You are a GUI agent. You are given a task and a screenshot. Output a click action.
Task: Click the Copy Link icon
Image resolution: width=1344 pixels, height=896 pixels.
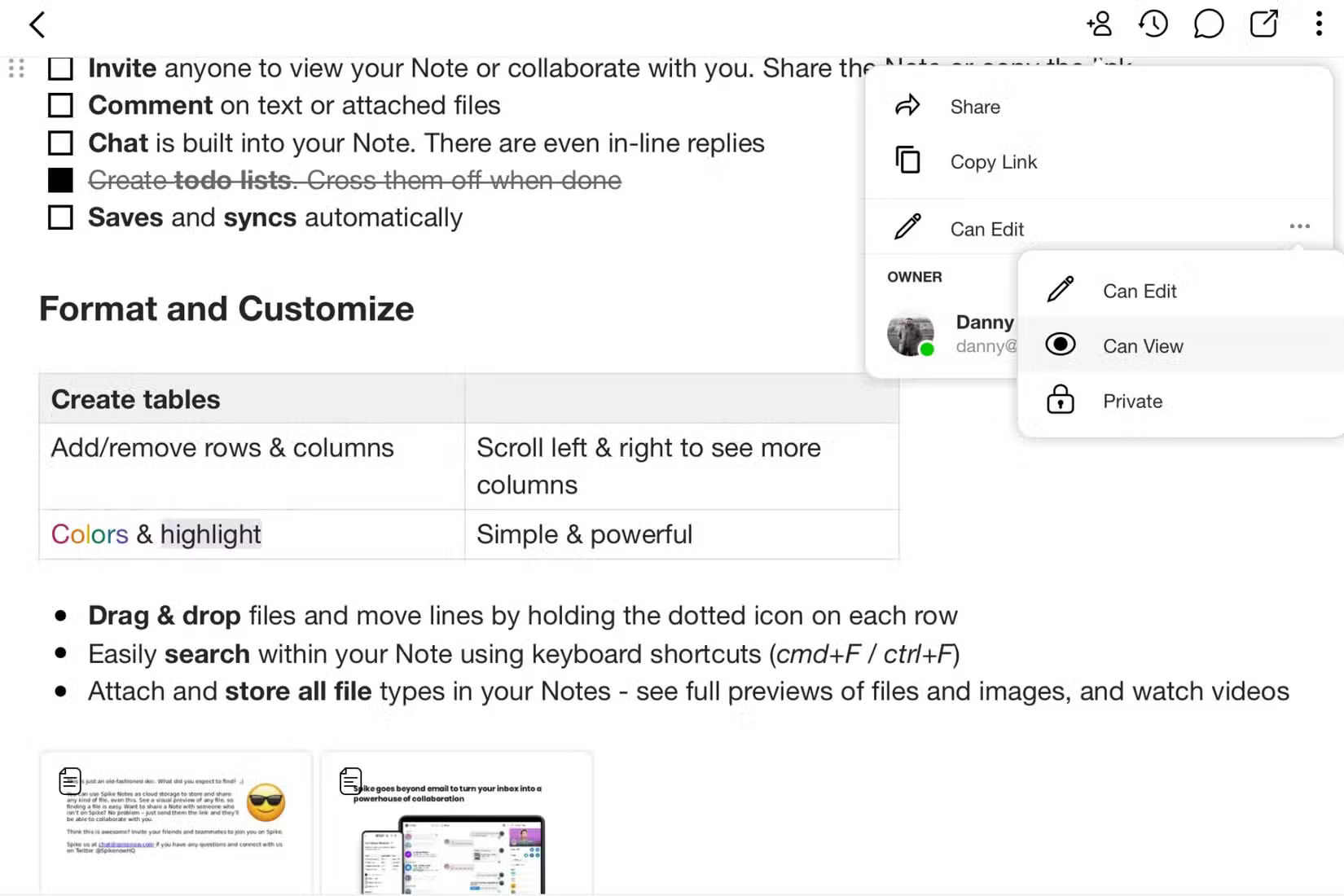[x=907, y=160]
